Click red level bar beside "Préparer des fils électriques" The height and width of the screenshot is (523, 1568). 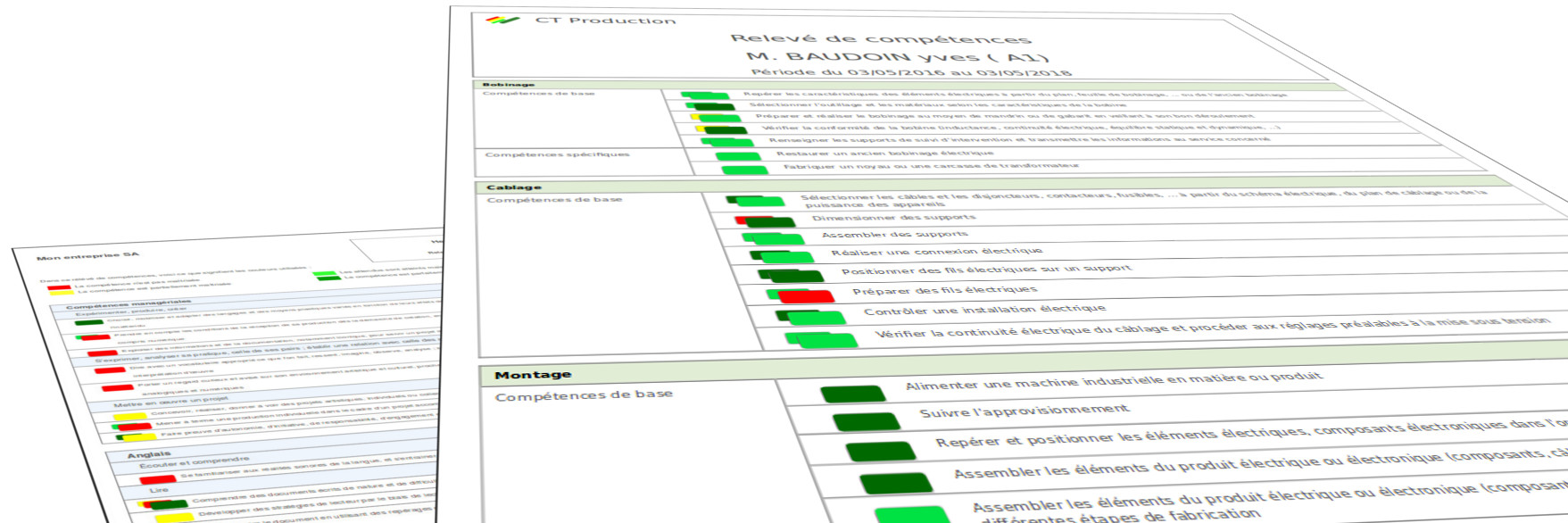[x=806, y=296]
